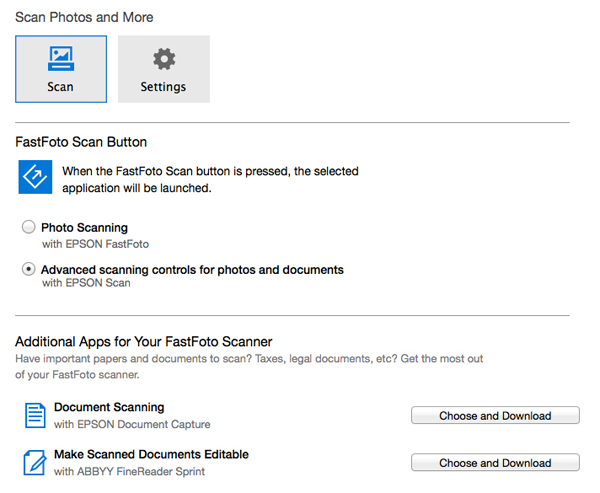Click the Settings gear icon
The height and width of the screenshot is (493, 600).
click(x=164, y=59)
